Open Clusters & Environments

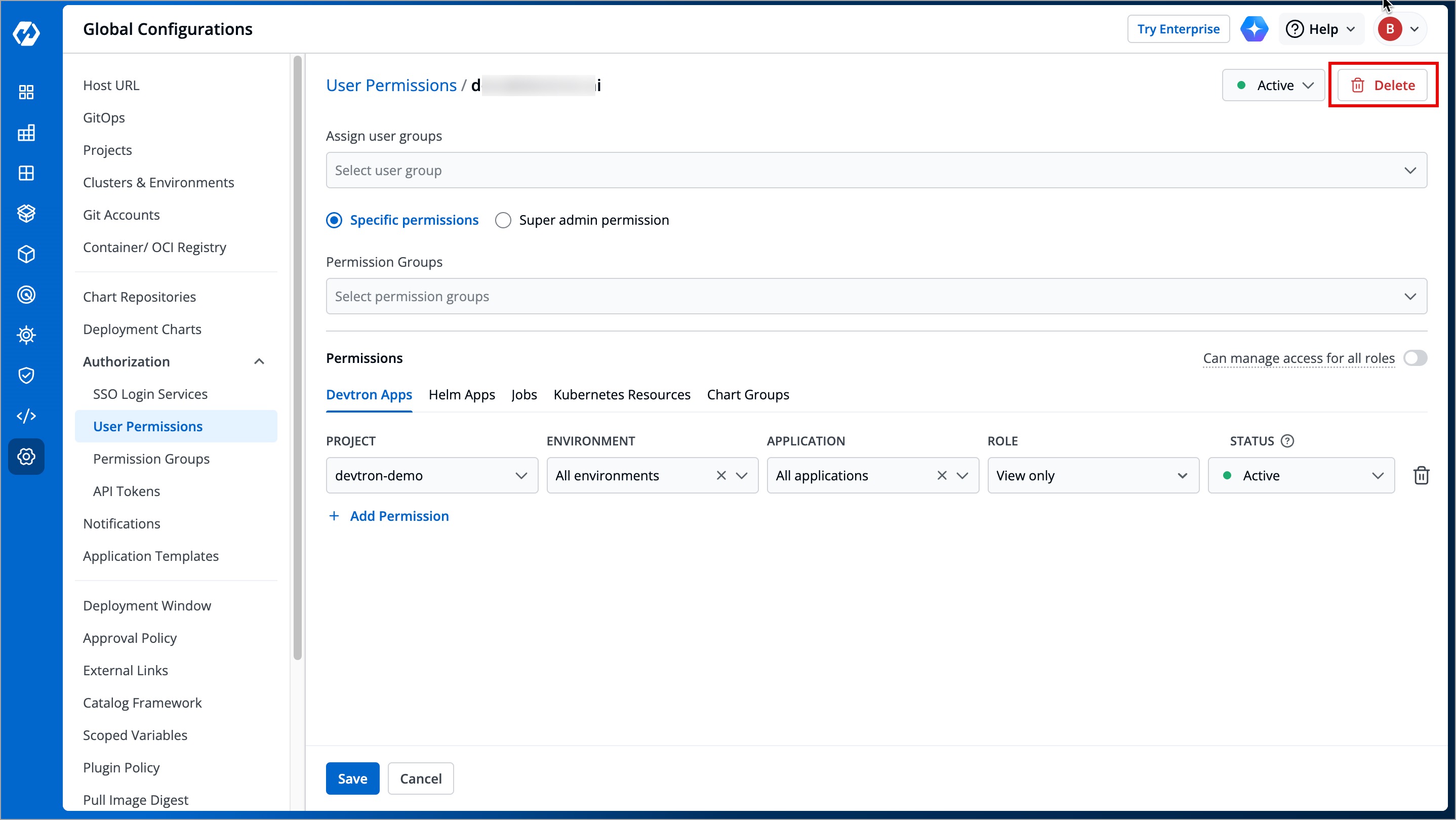(158, 182)
